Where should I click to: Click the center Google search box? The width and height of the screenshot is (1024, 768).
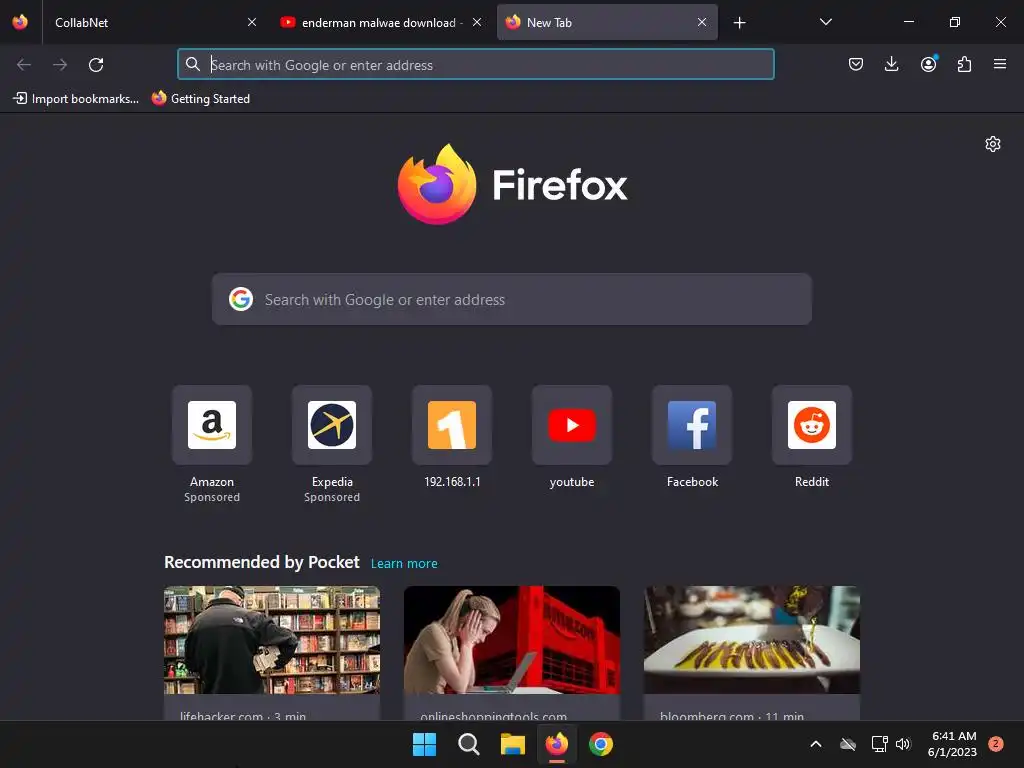point(511,299)
